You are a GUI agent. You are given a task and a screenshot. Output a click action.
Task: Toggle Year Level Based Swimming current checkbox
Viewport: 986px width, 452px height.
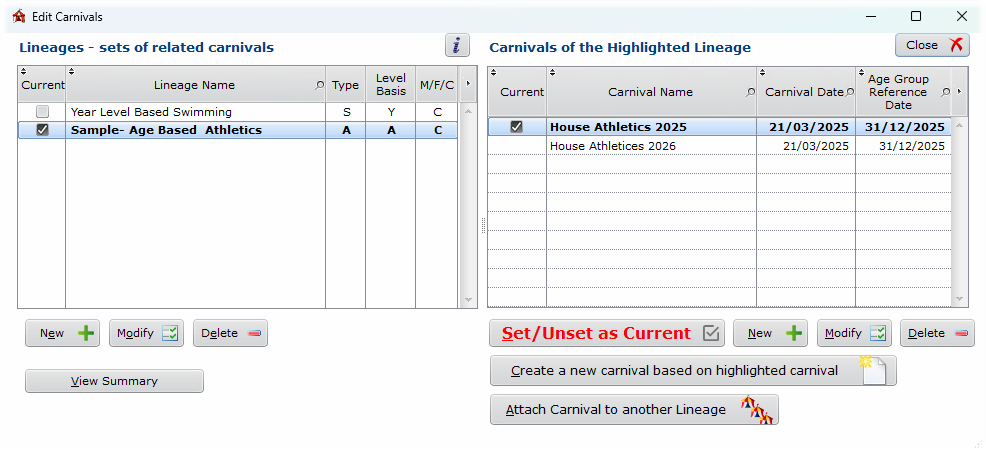pyautogui.click(x=42, y=112)
